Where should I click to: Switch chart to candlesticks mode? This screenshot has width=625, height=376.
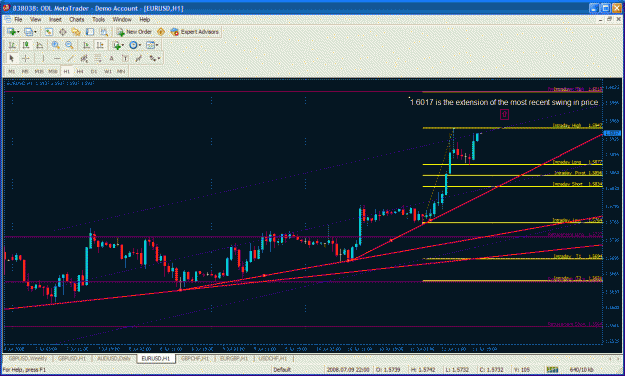coord(26,45)
